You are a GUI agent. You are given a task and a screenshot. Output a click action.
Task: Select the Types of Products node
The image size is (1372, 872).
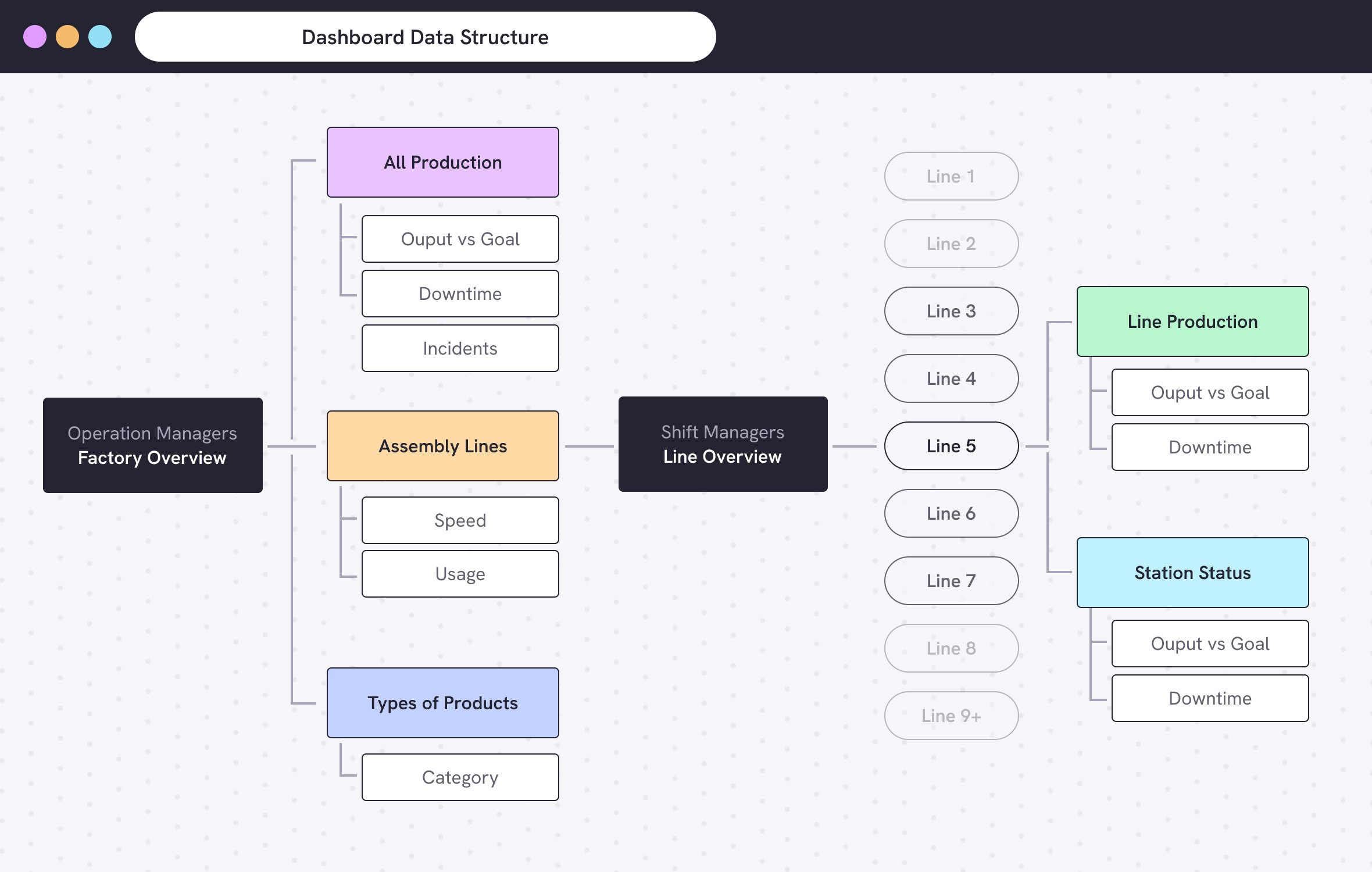pyautogui.click(x=442, y=703)
